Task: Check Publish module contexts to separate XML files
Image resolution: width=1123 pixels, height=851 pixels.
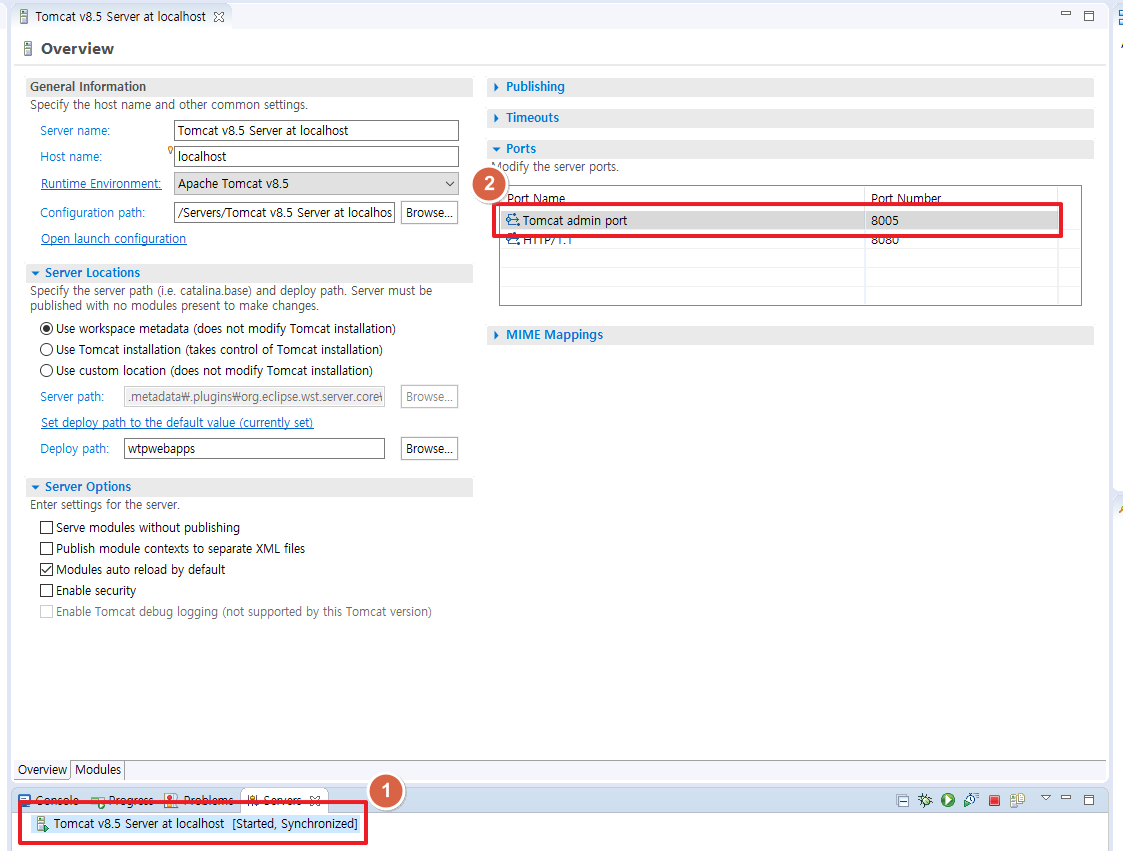Action: coord(47,549)
